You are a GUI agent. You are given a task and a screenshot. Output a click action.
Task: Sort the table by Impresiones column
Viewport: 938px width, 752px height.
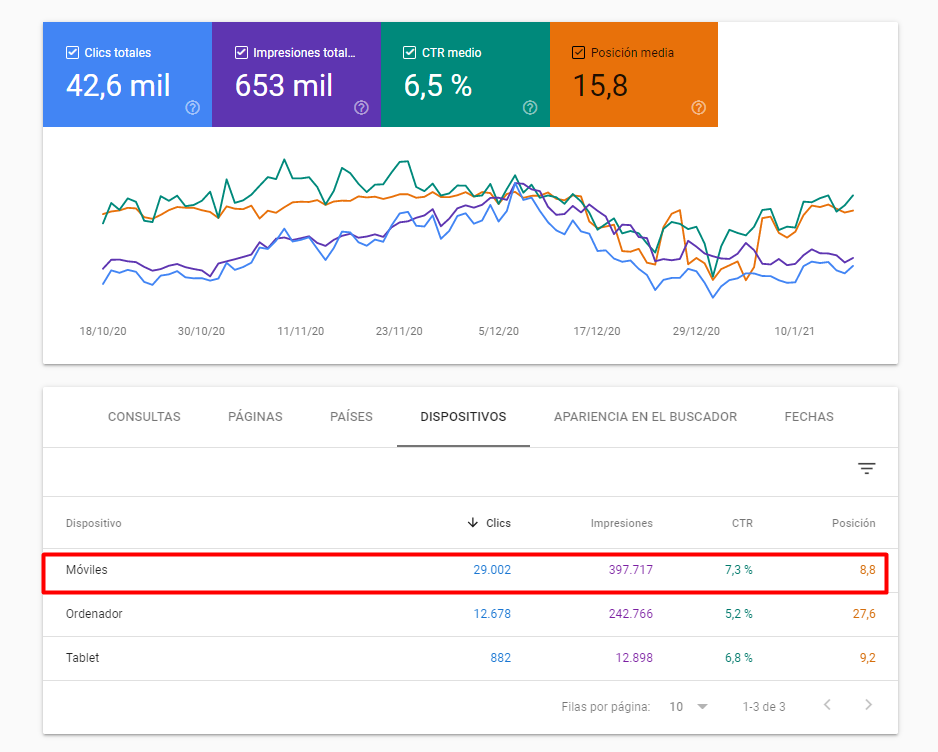coord(622,523)
